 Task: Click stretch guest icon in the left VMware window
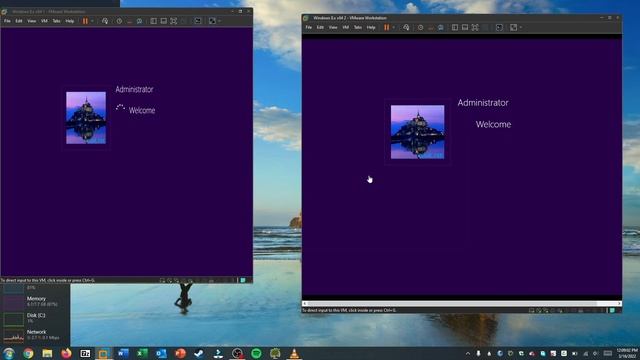212,21
